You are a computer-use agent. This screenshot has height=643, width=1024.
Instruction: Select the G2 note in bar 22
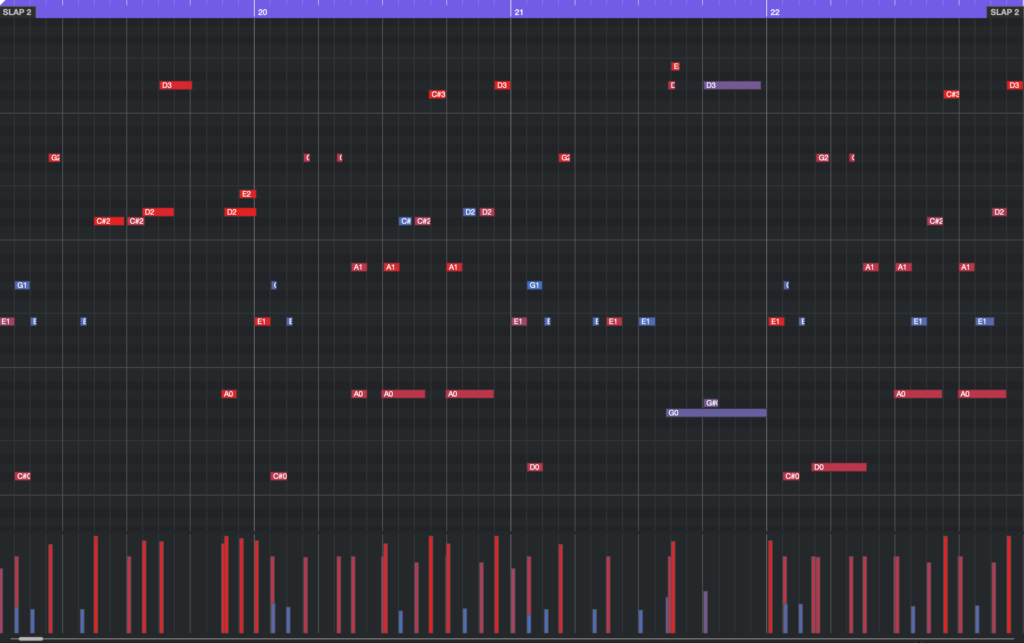pyautogui.click(x=823, y=158)
